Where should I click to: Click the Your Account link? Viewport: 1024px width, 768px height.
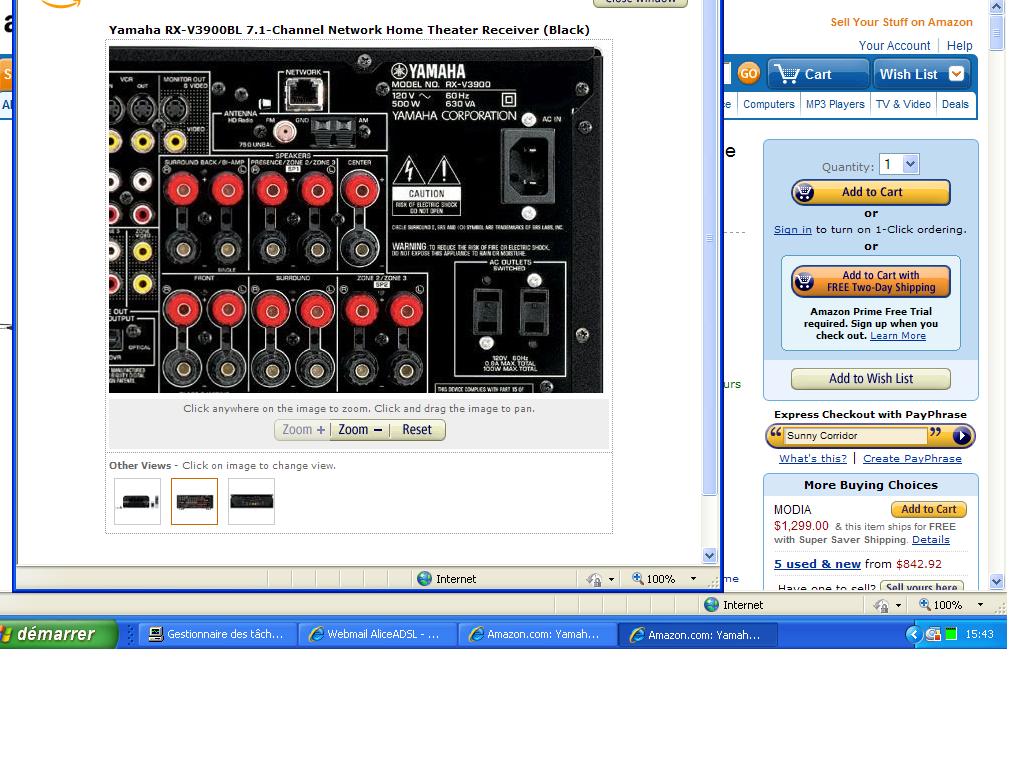point(894,46)
